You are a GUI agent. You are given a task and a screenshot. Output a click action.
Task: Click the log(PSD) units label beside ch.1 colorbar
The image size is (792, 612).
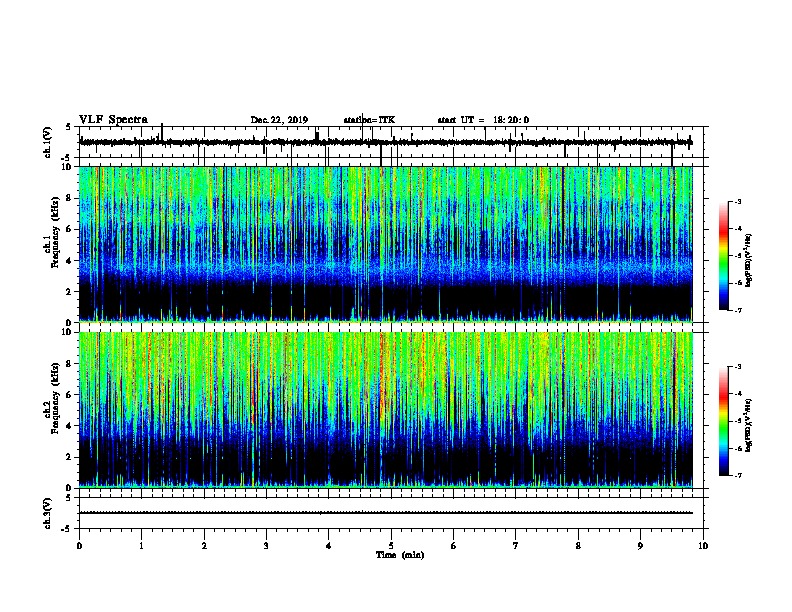[749, 260]
